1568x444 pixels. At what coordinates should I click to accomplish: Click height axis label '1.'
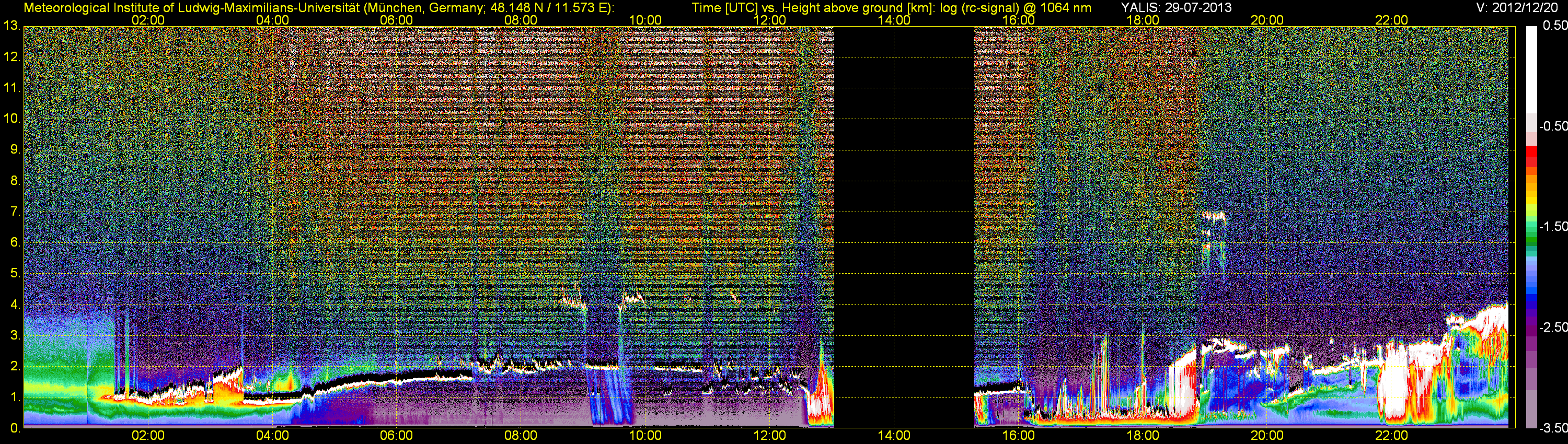(x=15, y=397)
